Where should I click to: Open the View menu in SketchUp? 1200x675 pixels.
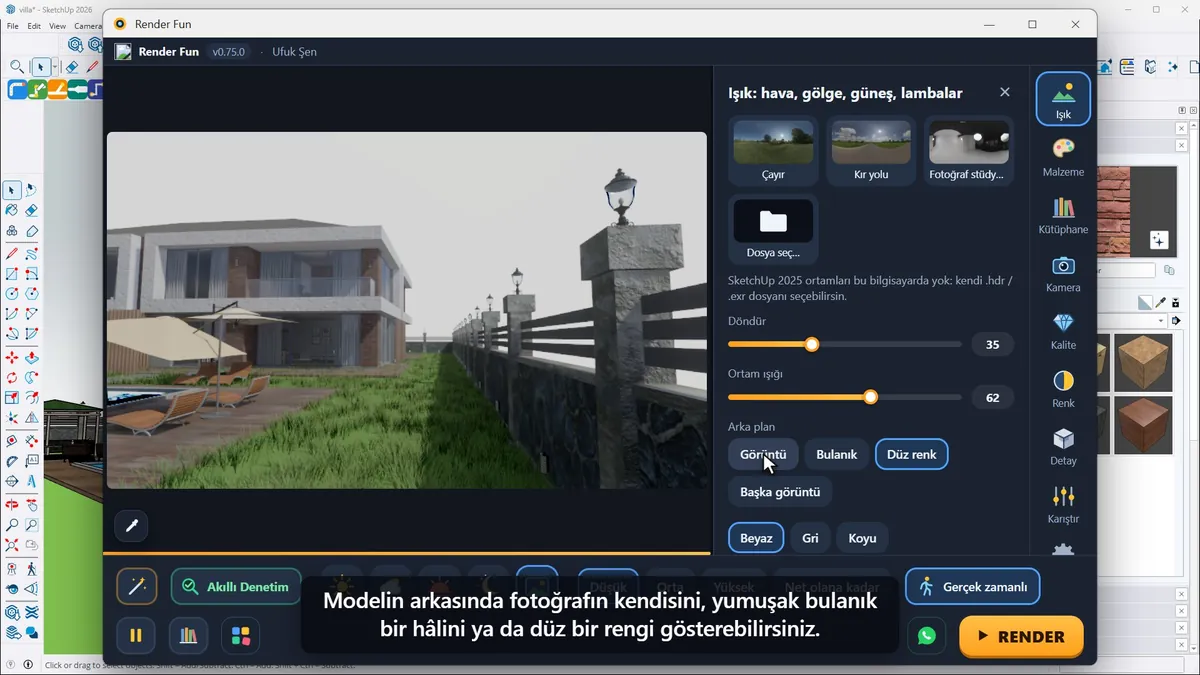tap(57, 26)
